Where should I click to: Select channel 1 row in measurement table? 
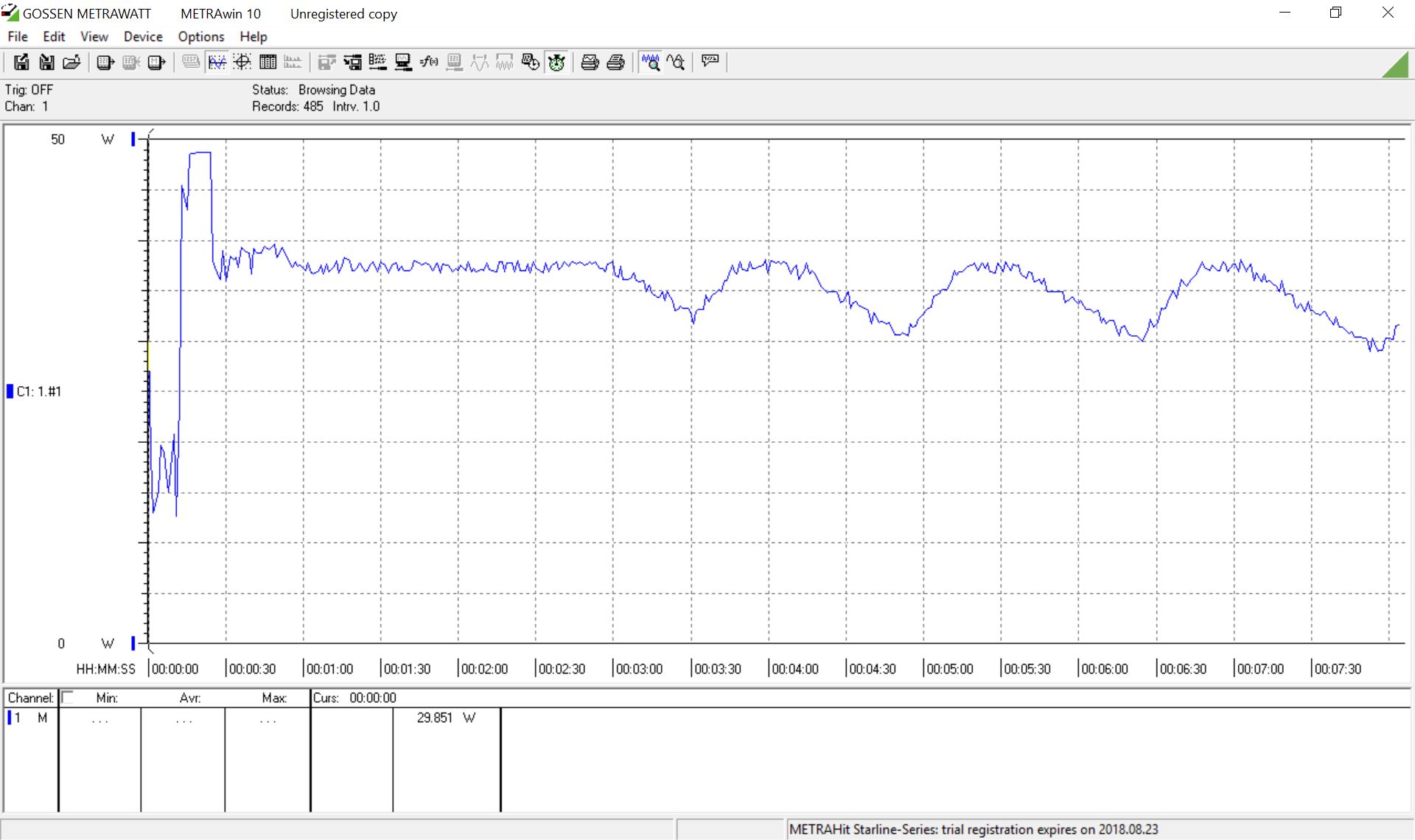point(29,718)
